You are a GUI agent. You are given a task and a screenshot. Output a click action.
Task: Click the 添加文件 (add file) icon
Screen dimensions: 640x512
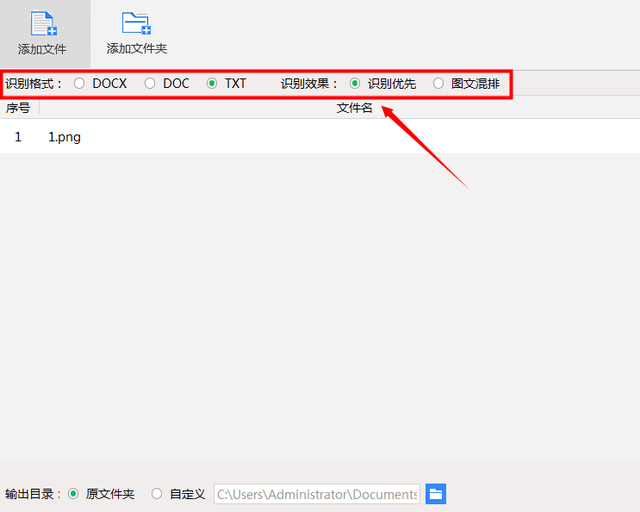(x=44, y=23)
